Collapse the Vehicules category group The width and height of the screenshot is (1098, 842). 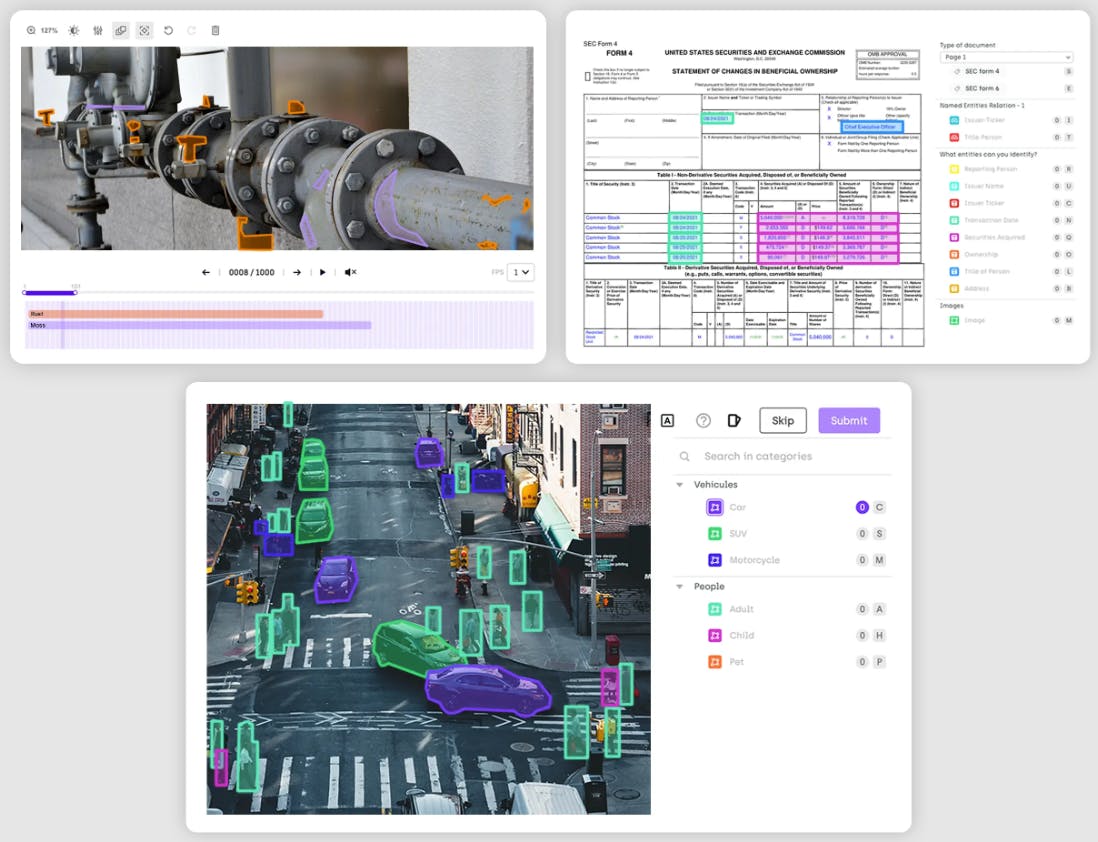click(679, 485)
